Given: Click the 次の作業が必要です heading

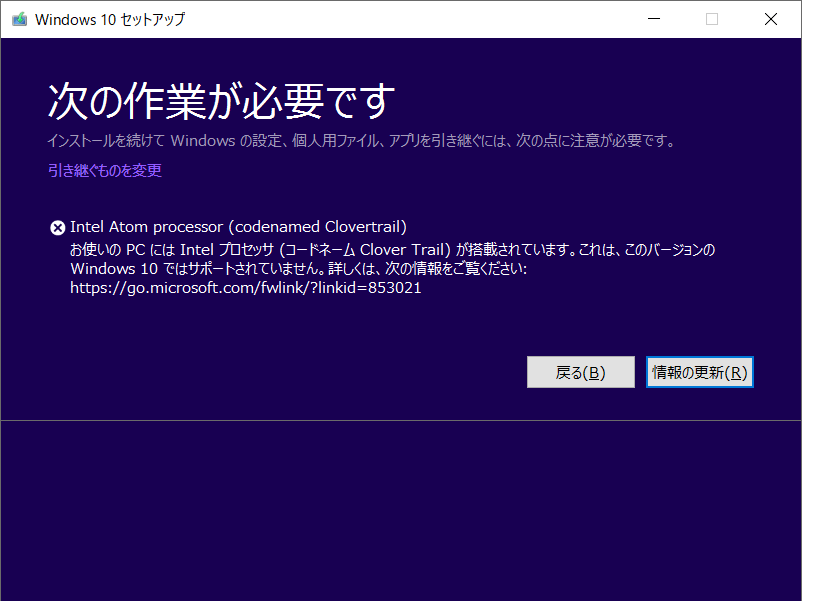Looking at the screenshot, I should (x=221, y=101).
